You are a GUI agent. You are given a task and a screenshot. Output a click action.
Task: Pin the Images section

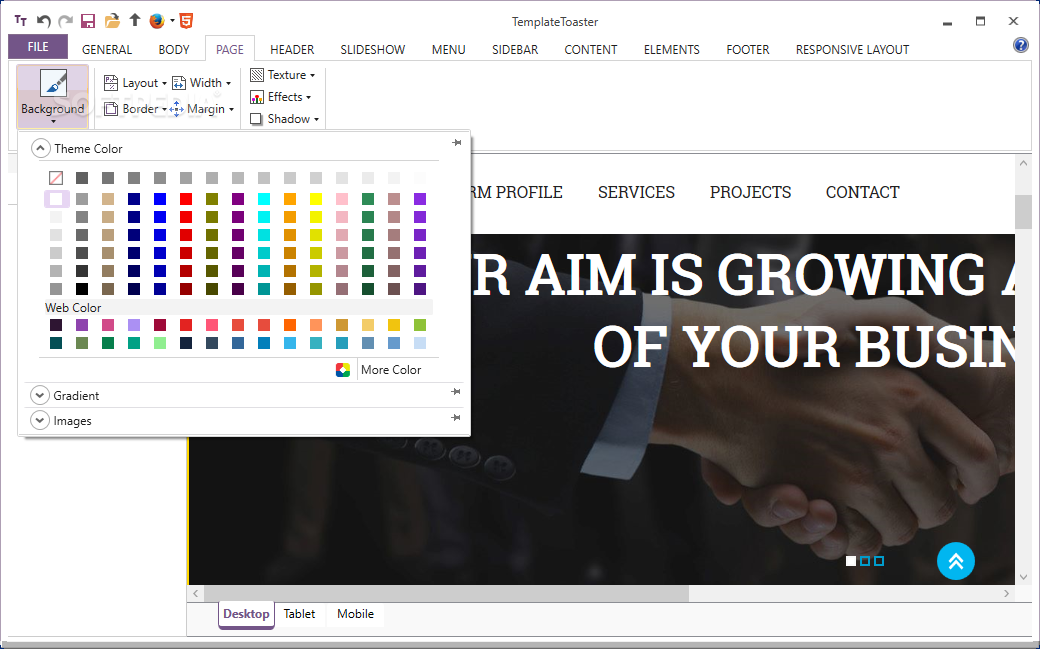(456, 417)
